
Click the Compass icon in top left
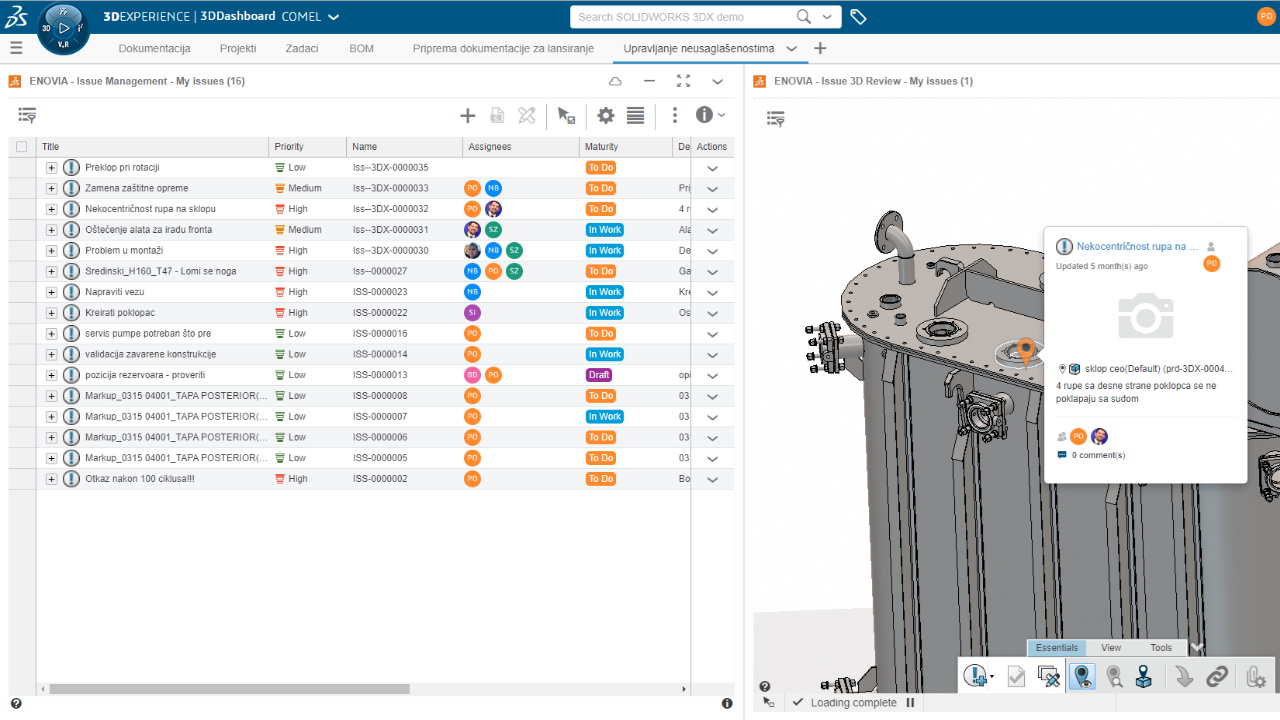click(x=63, y=30)
